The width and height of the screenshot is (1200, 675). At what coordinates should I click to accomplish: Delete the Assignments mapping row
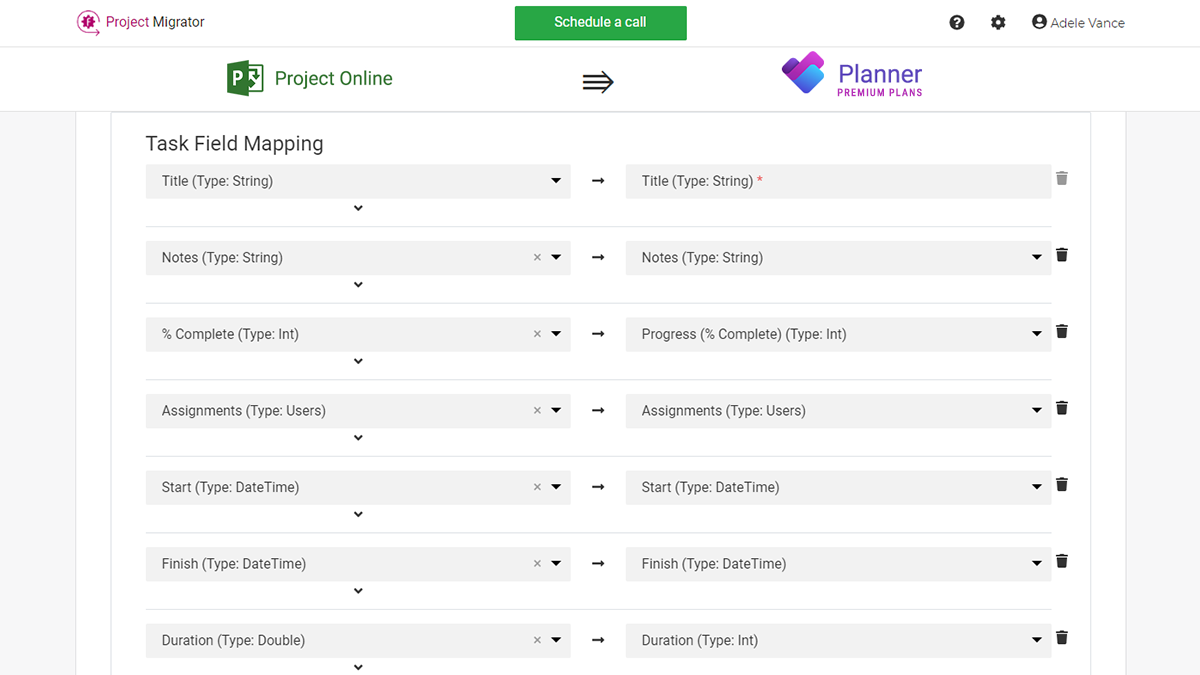click(x=1062, y=408)
